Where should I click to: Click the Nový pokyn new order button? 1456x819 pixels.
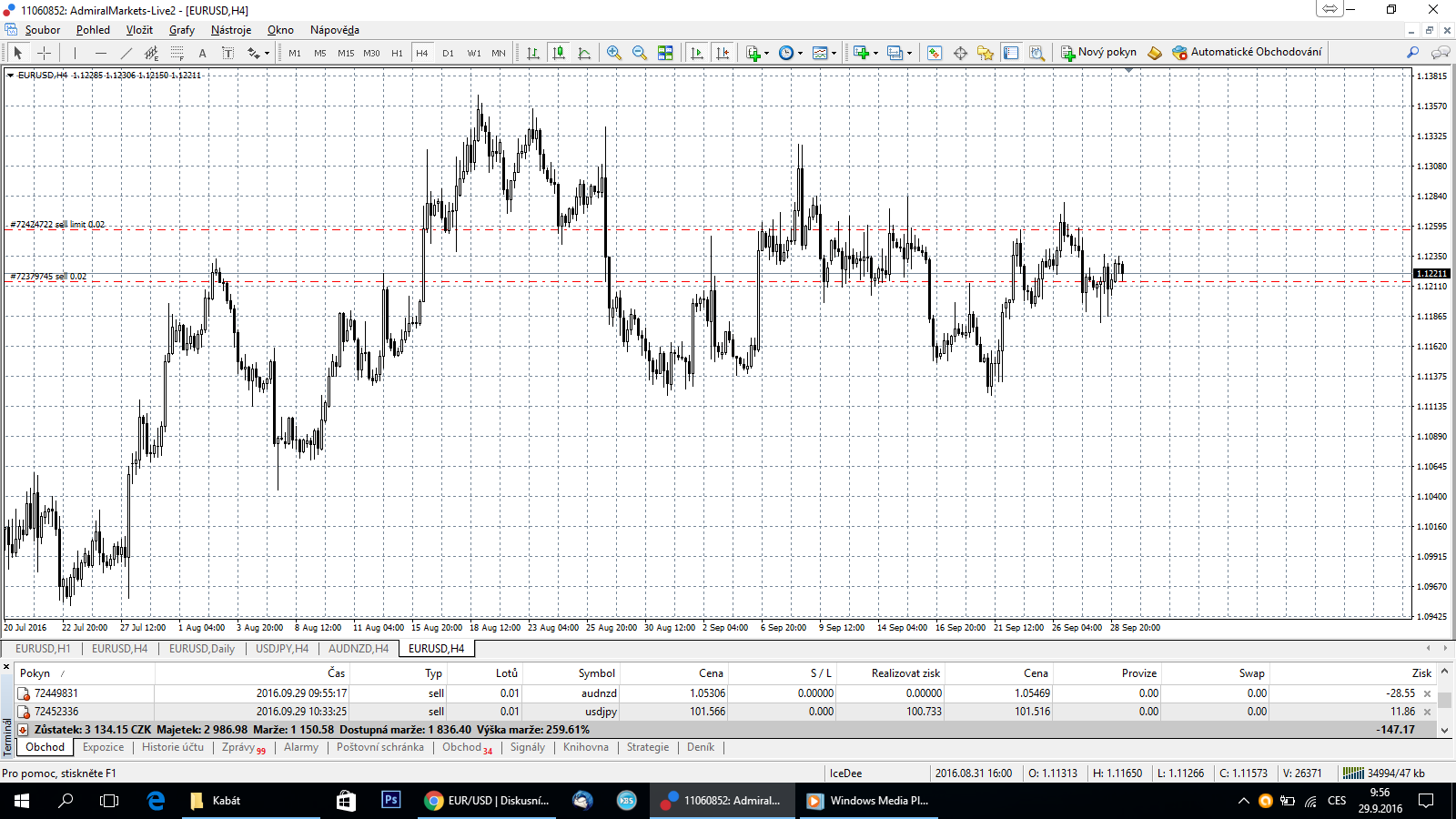click(1098, 53)
